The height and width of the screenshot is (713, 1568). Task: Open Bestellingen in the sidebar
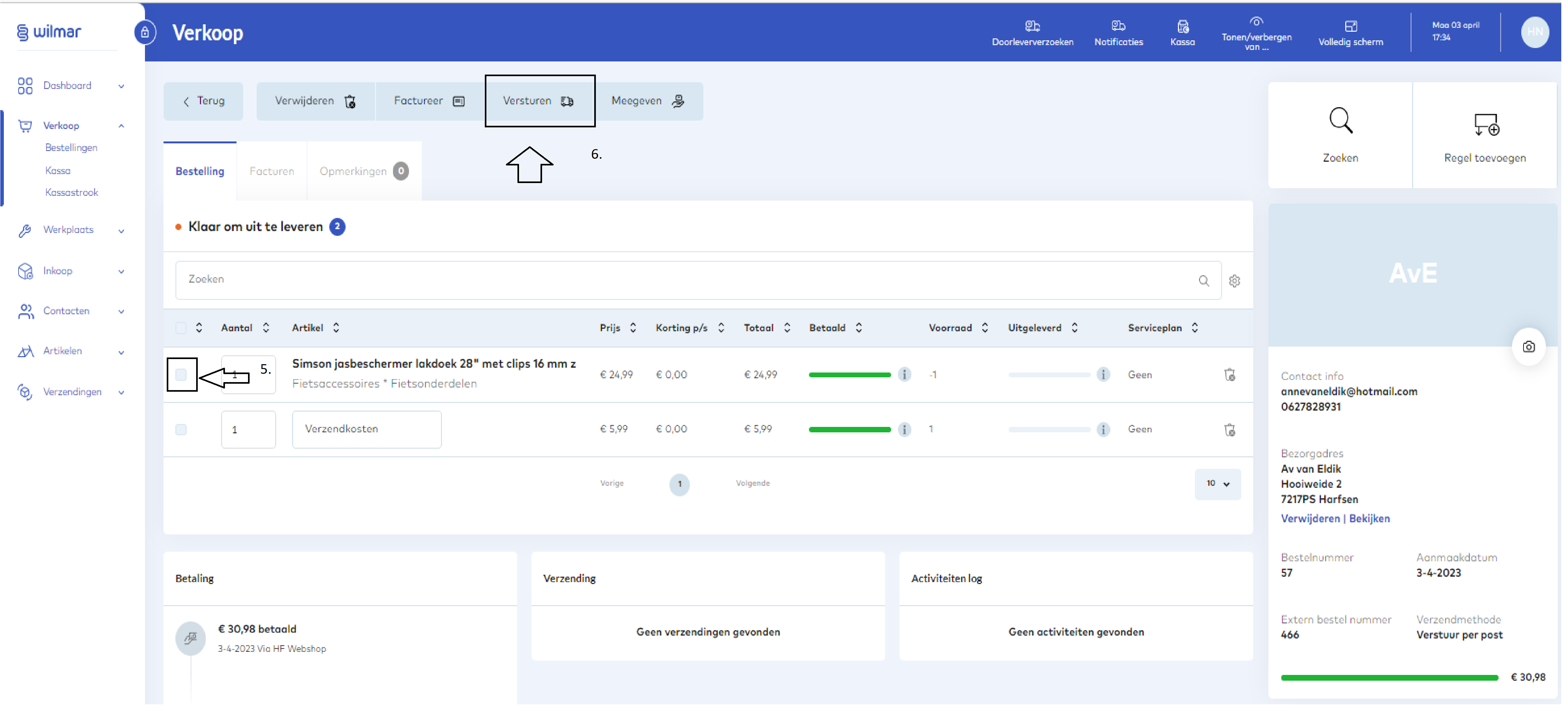tap(72, 148)
